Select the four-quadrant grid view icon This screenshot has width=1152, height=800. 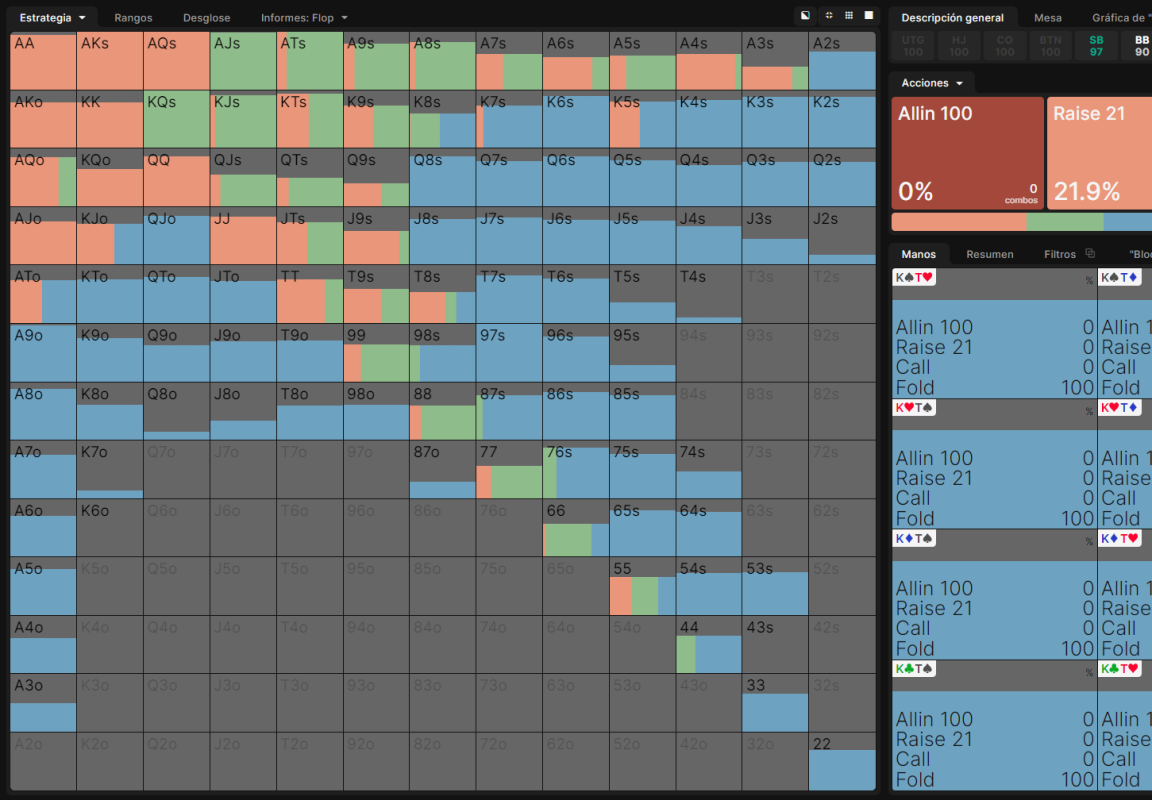click(x=829, y=15)
